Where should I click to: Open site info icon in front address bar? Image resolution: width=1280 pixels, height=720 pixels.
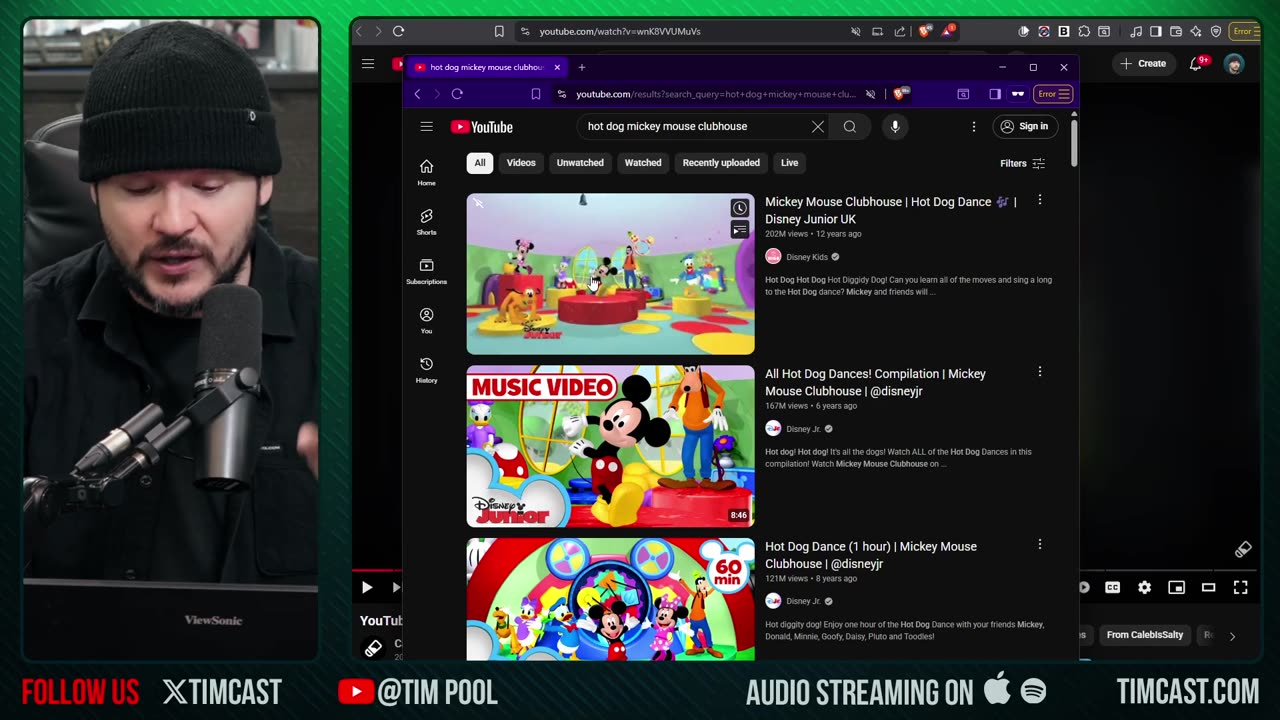coord(562,94)
